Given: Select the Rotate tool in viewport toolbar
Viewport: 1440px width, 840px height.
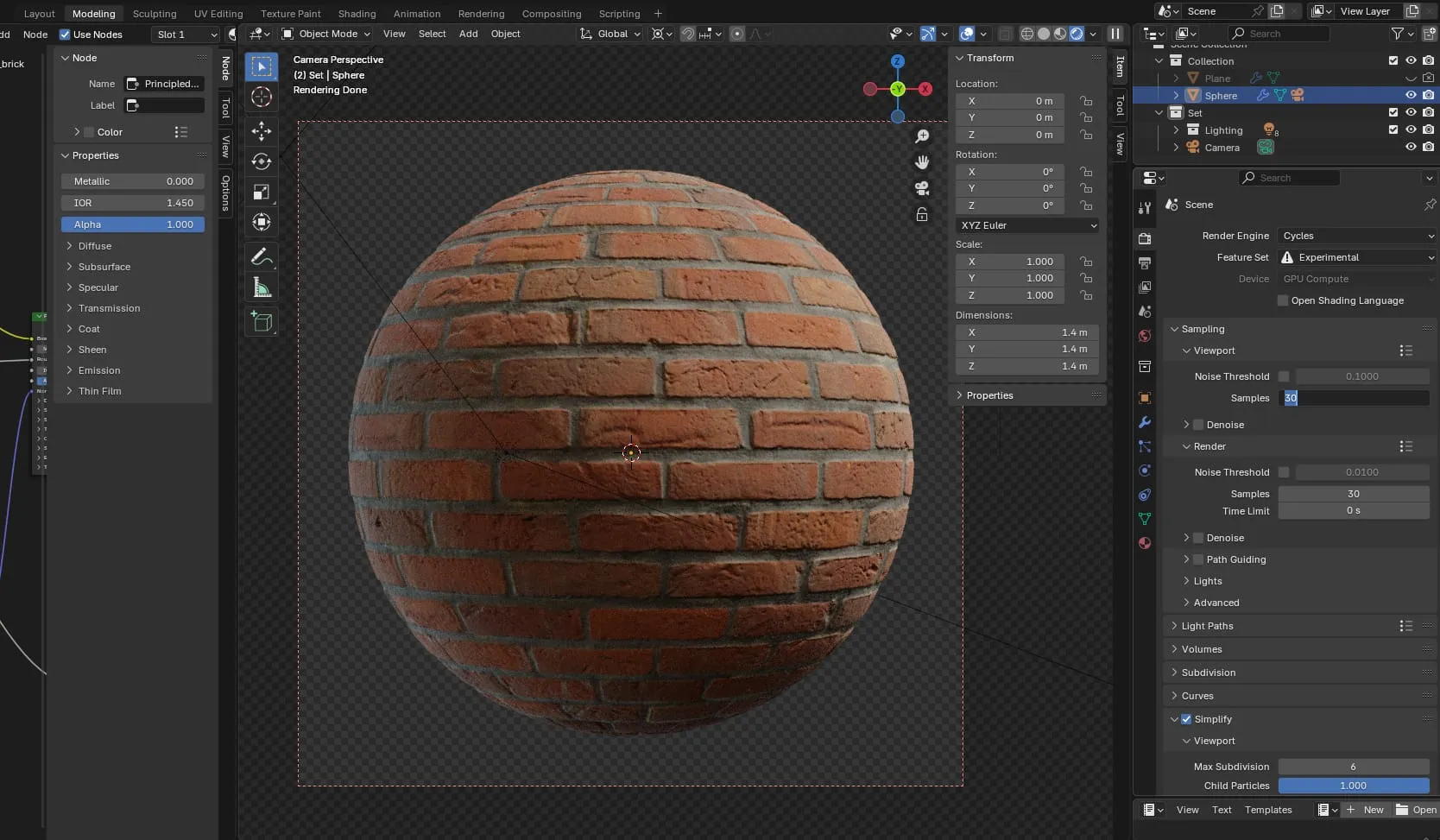Looking at the screenshot, I should coord(262,161).
